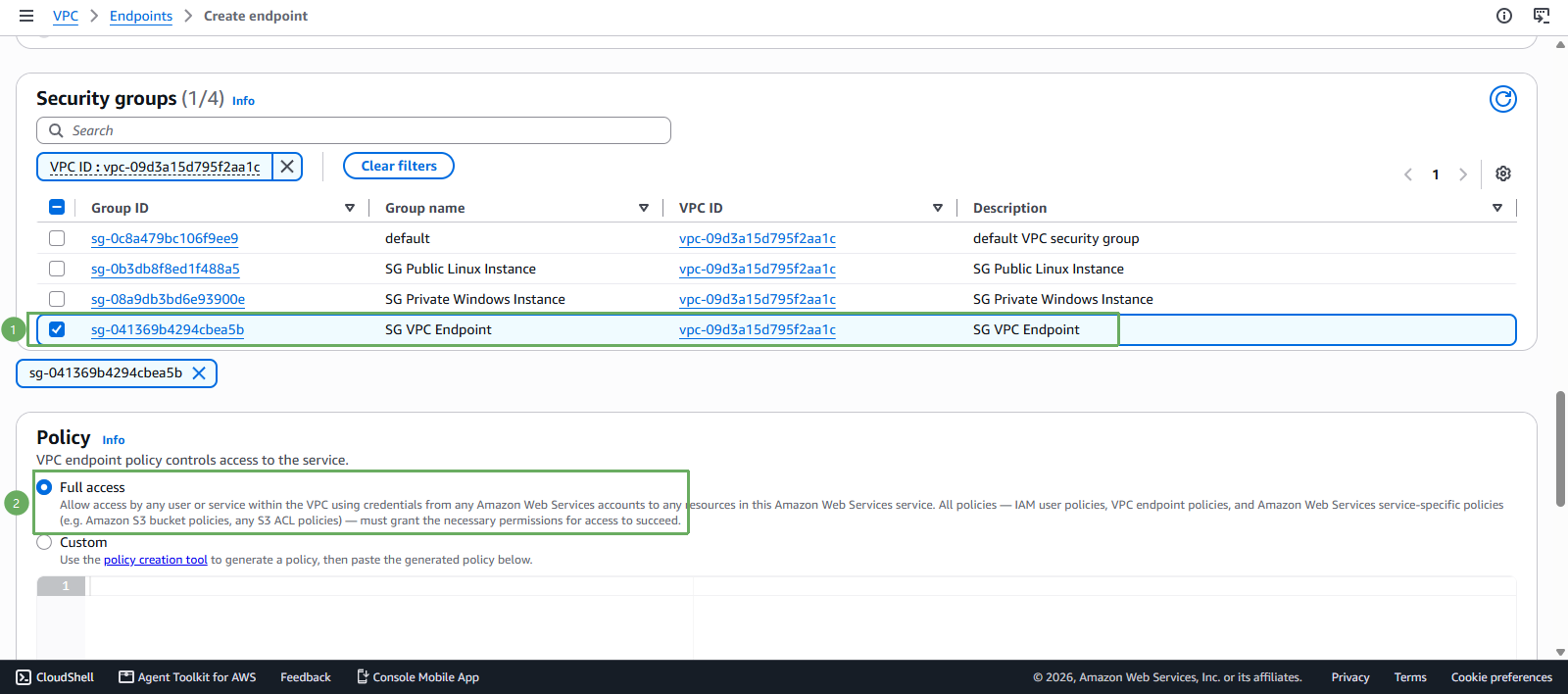Toggle the select-all security groups checkbox
This screenshot has height=694, width=1568.
pos(57,207)
